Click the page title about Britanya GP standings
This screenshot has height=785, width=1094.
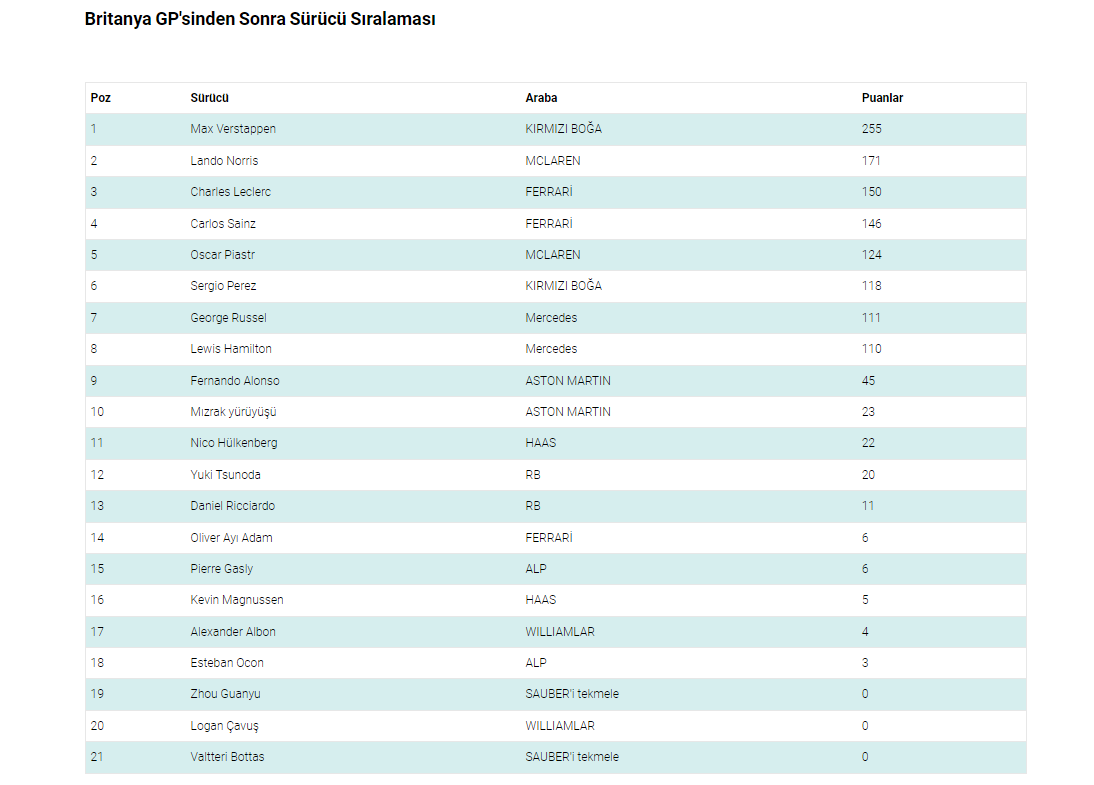click(260, 19)
